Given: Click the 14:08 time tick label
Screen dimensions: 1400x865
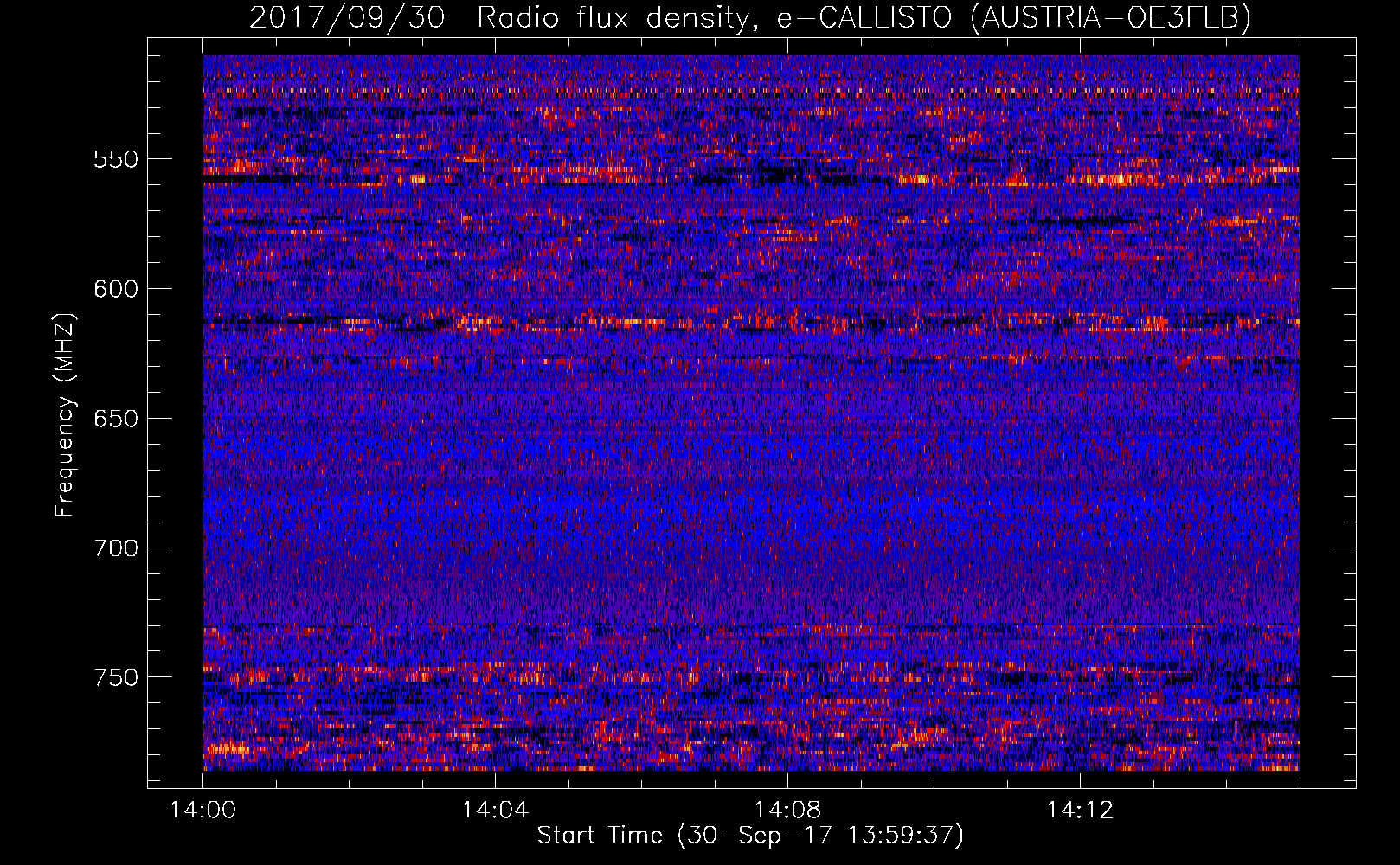Looking at the screenshot, I should (787, 811).
